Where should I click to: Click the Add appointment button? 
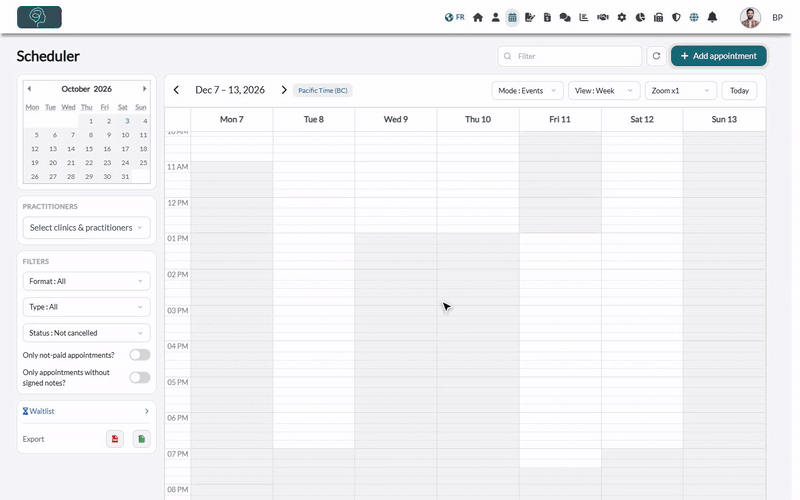tap(718, 56)
